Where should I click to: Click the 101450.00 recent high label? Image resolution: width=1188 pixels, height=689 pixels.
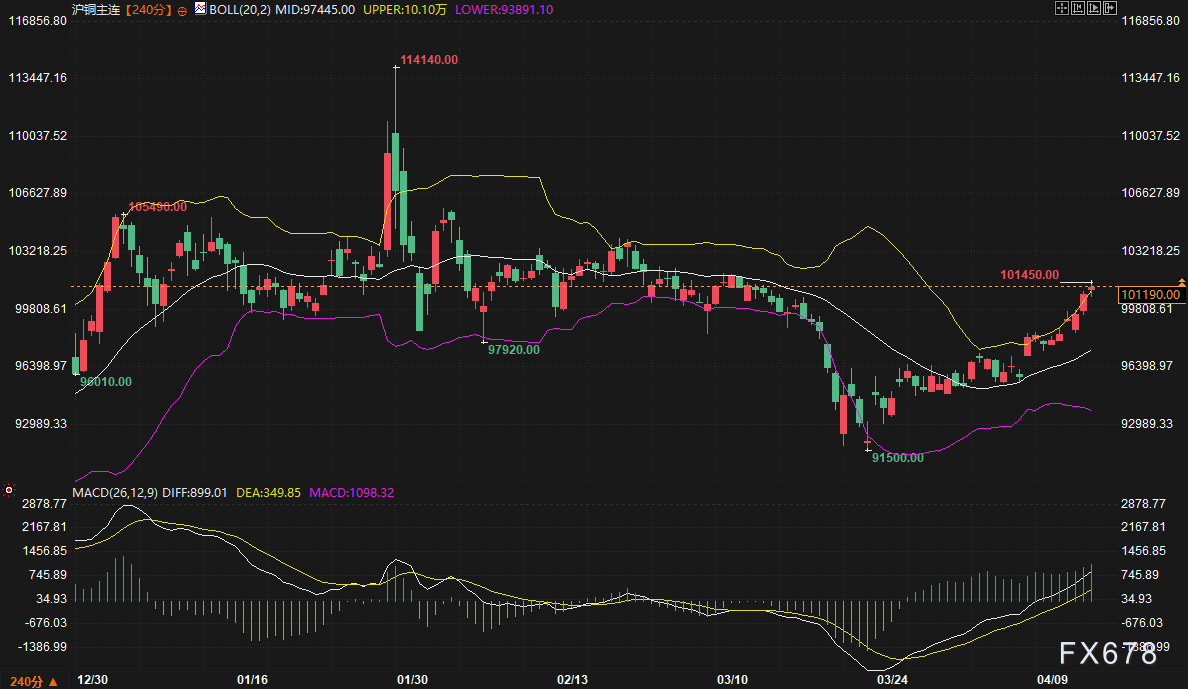pyautogui.click(x=1028, y=274)
